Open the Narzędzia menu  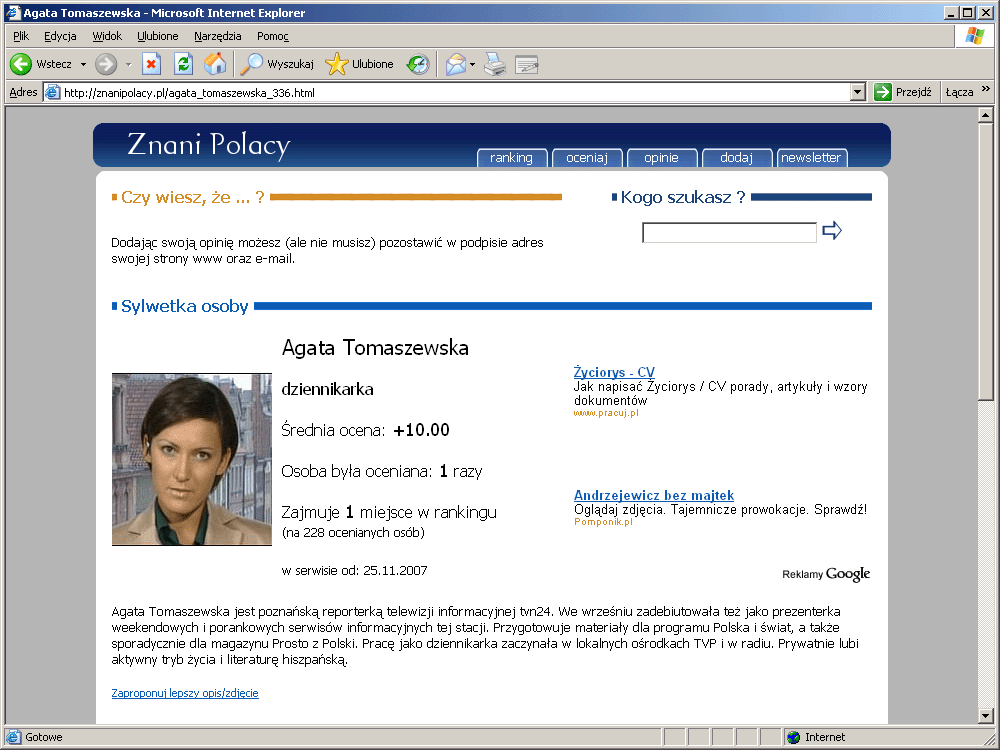(217, 36)
